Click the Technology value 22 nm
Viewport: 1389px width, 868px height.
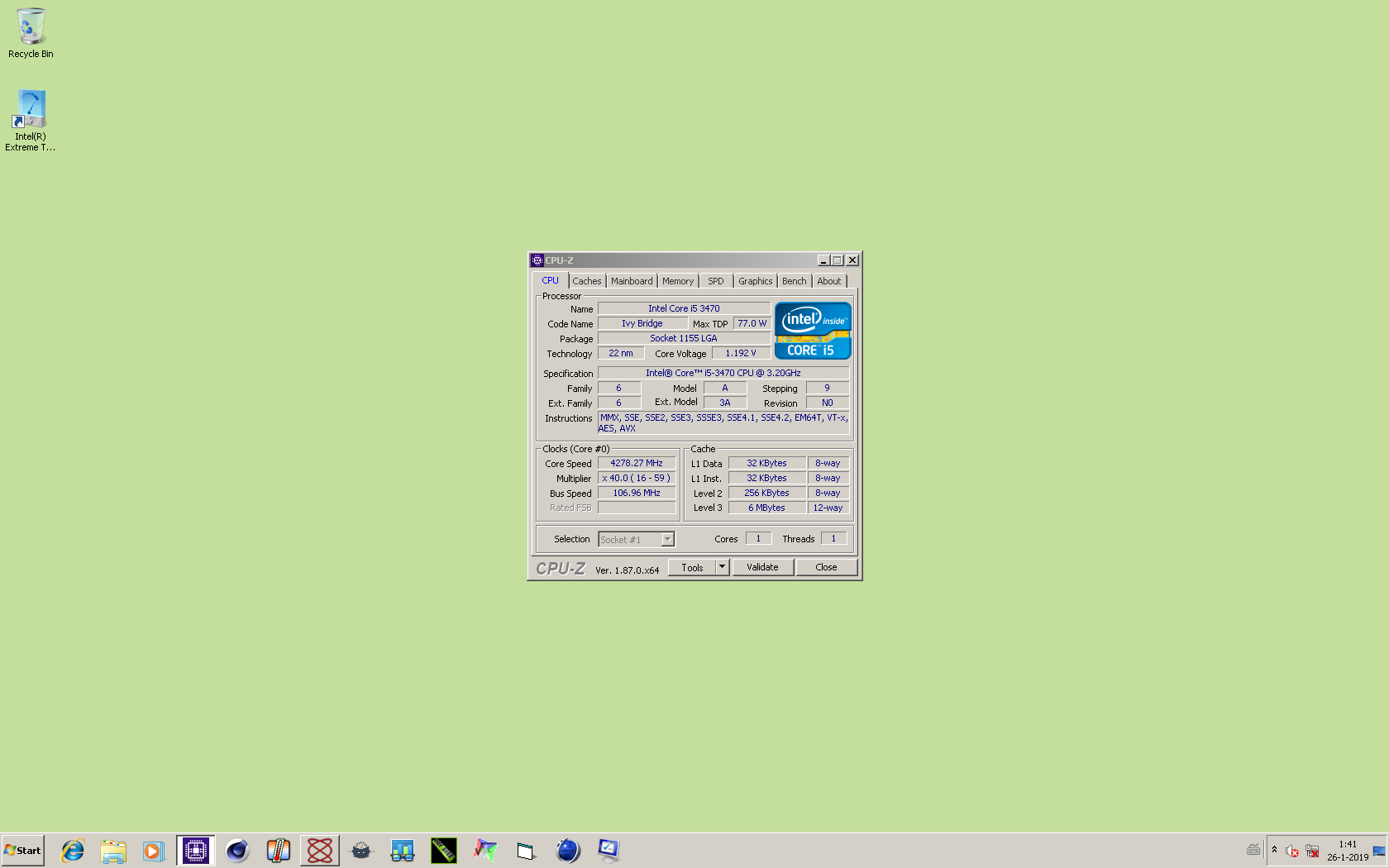pyautogui.click(x=621, y=353)
